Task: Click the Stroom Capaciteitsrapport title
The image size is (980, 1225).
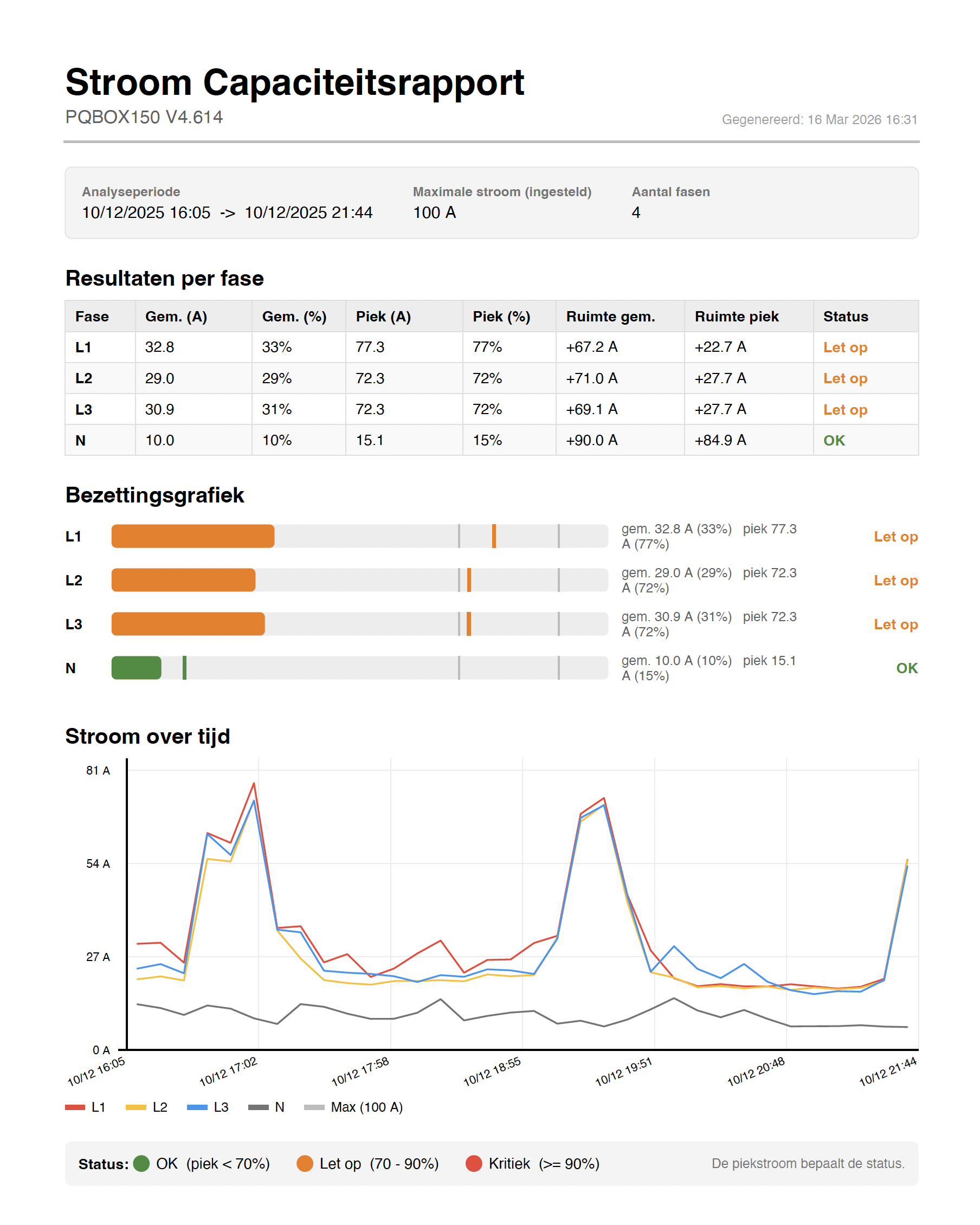Action: pos(294,82)
